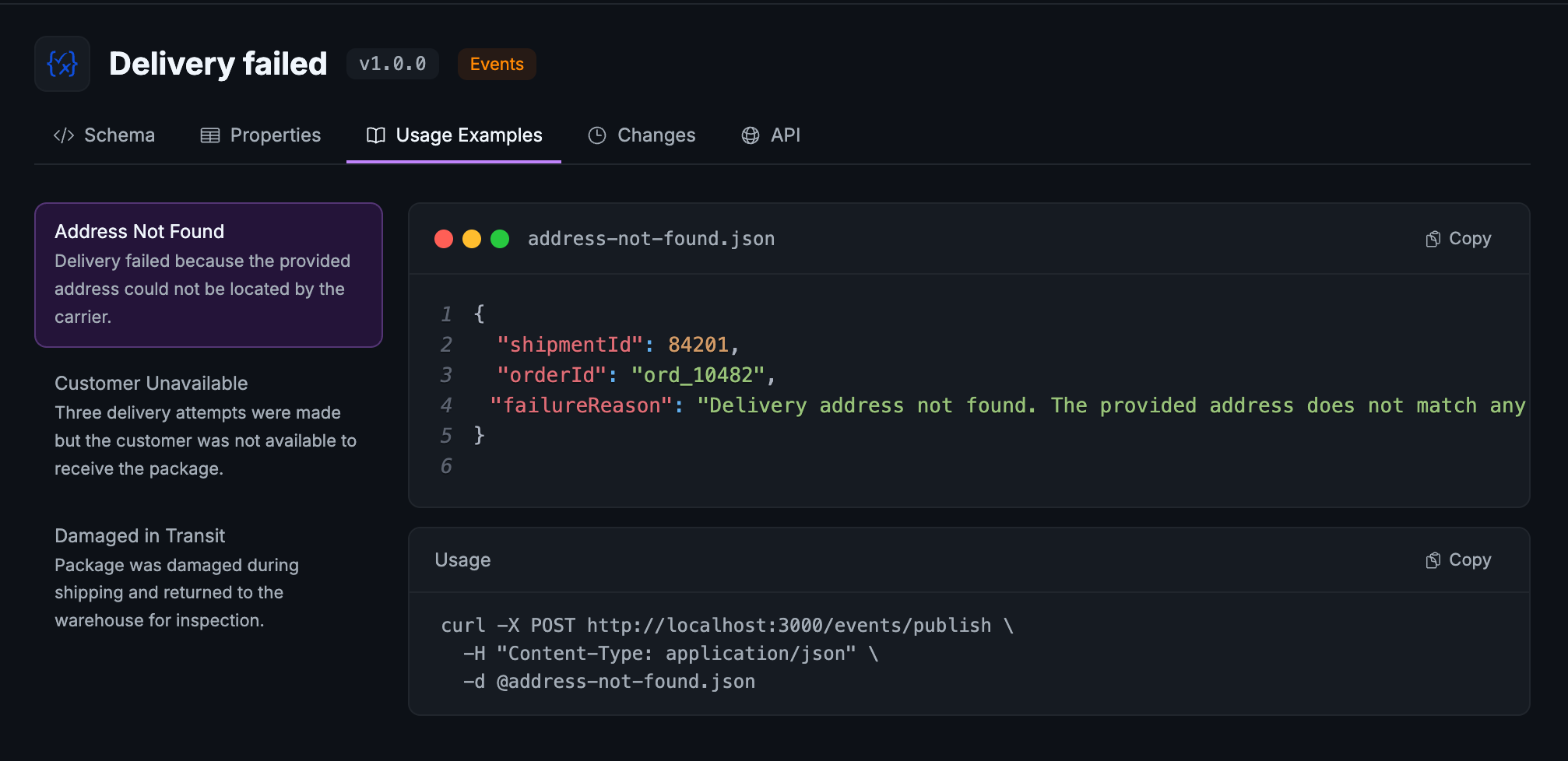Click the orange Events badge
1568x761 pixels.
[496, 64]
